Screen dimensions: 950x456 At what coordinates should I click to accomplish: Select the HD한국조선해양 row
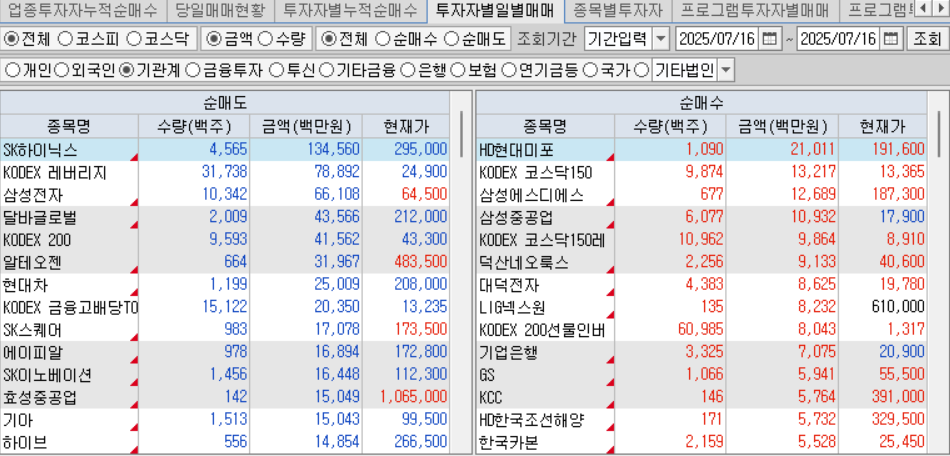click(702, 421)
